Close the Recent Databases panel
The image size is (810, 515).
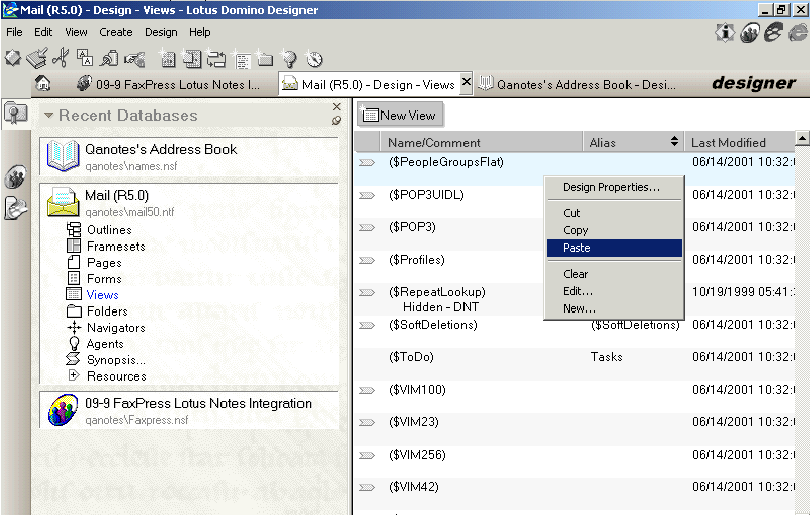click(x=337, y=106)
